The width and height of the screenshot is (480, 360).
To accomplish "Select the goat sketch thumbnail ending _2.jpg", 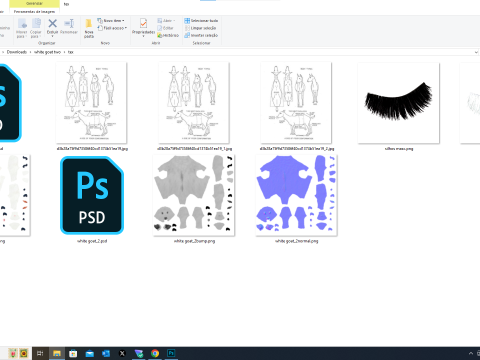I will pyautogui.click(x=296, y=103).
